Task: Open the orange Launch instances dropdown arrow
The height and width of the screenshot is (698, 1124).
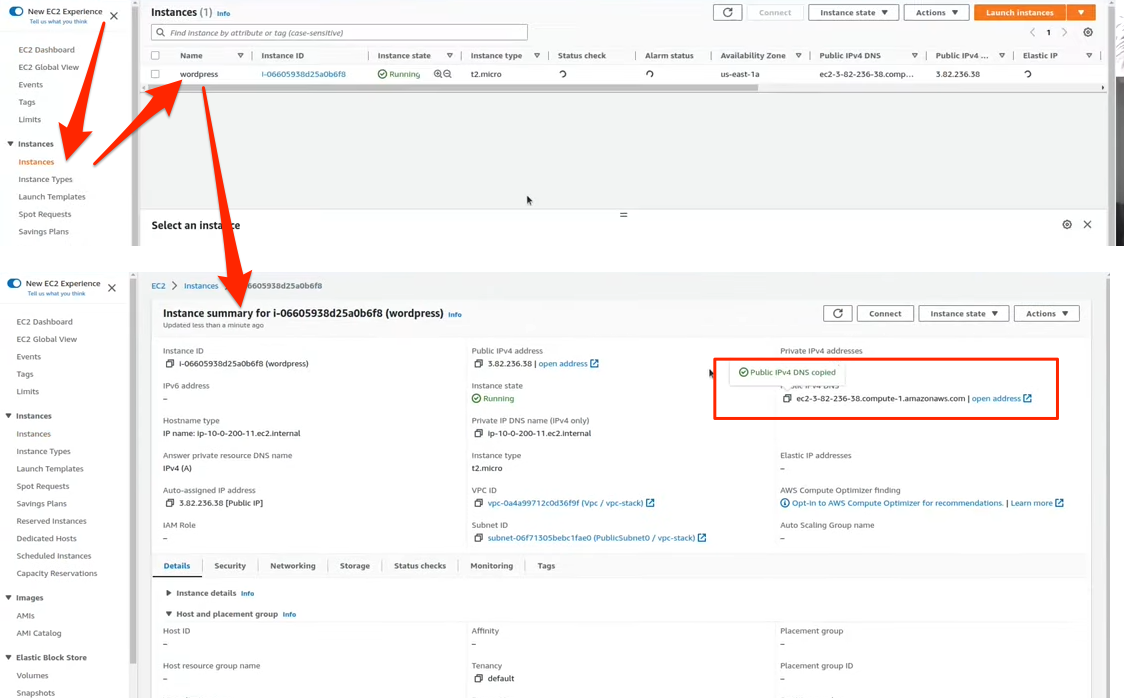Action: tap(1080, 13)
